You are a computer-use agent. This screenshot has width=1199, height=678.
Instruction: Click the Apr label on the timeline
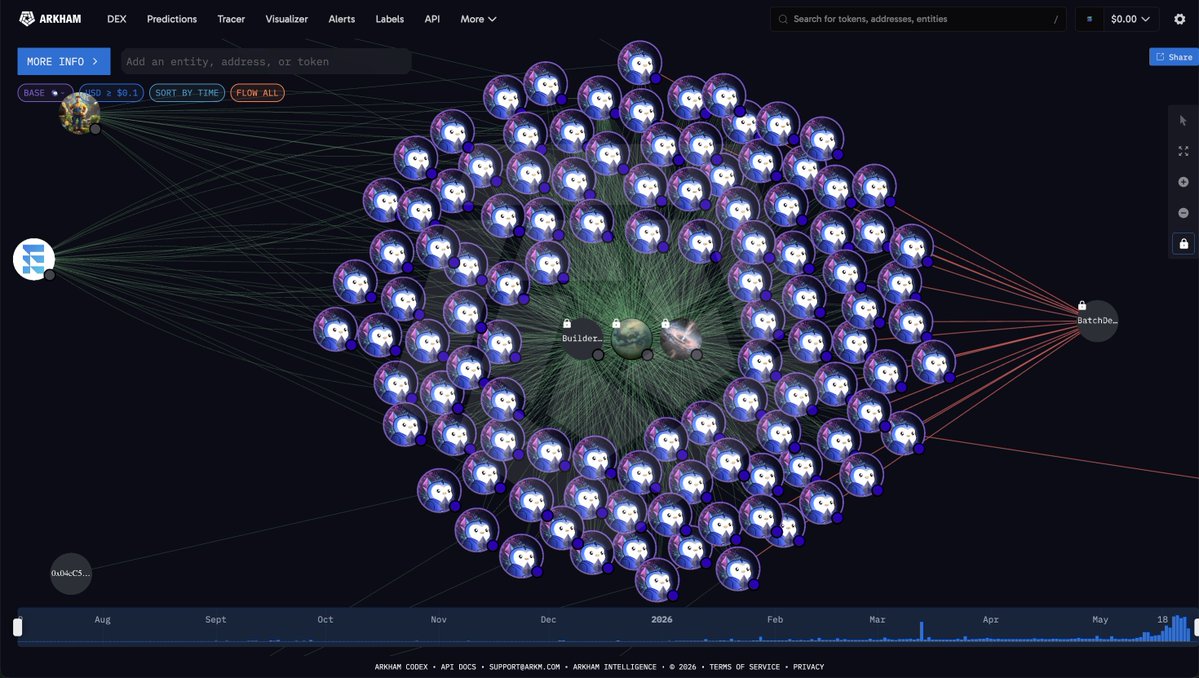(990, 619)
